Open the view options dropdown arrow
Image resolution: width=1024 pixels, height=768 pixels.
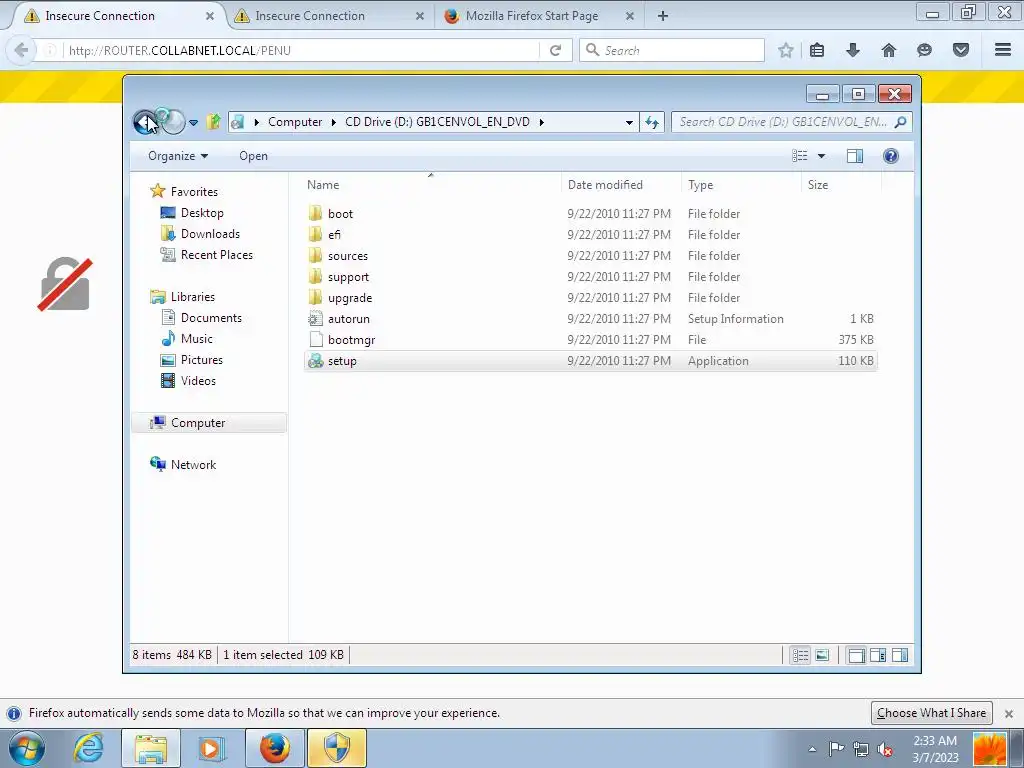tap(822, 156)
